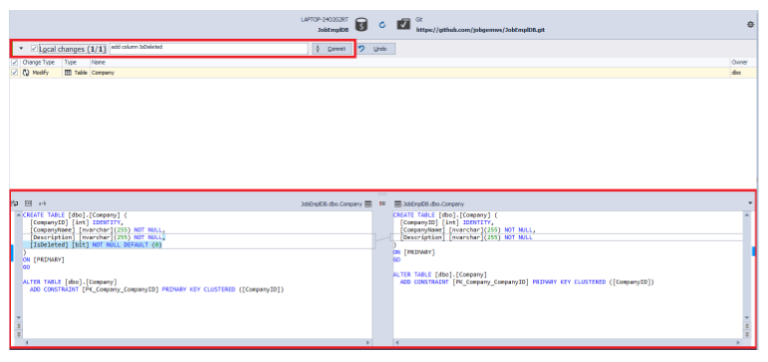Click the Commit button

pos(332,49)
